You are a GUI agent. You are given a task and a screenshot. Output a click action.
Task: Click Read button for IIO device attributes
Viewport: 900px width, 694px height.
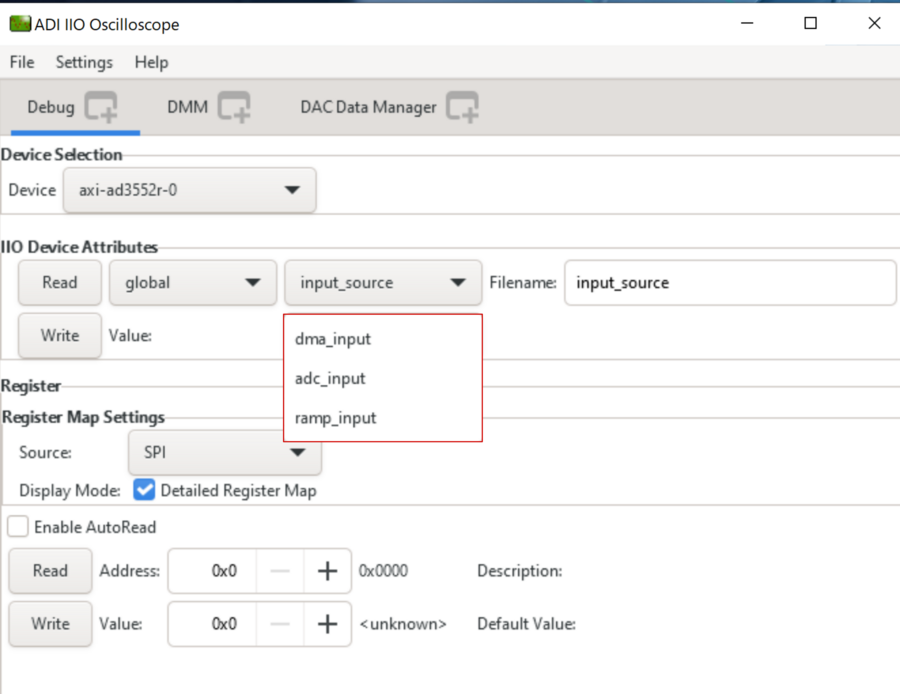60,283
